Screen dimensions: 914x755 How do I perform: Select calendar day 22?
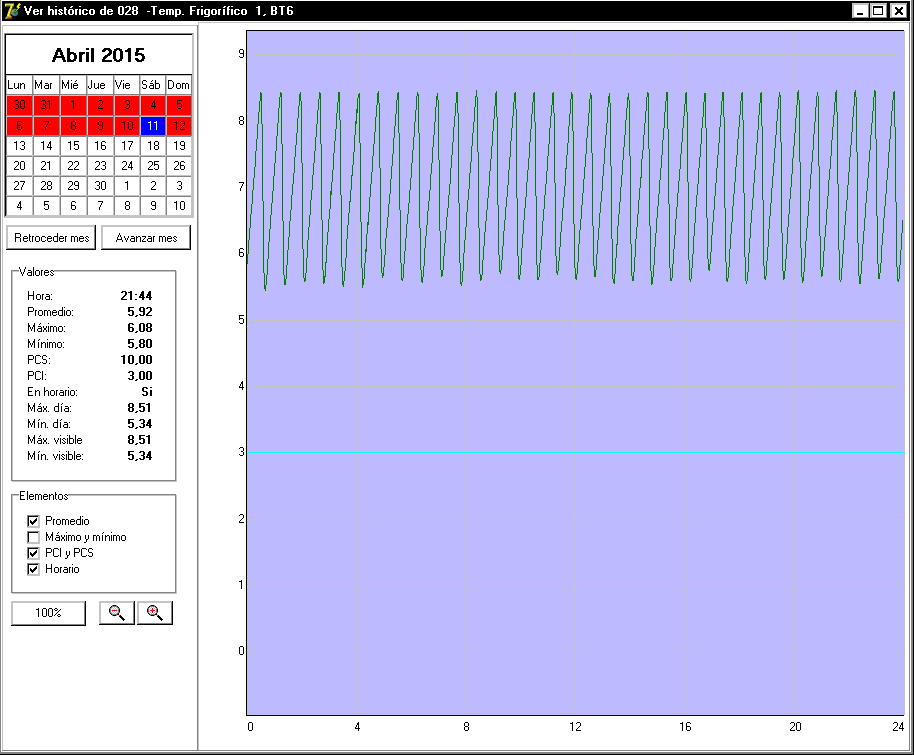73,166
